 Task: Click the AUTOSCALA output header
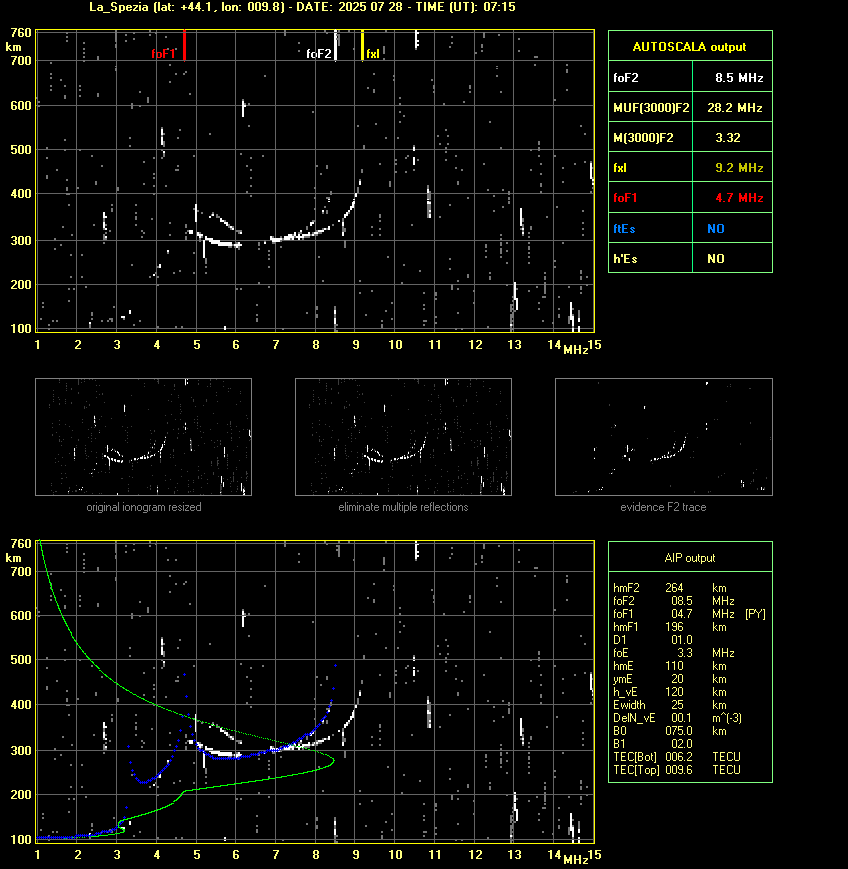(689, 47)
